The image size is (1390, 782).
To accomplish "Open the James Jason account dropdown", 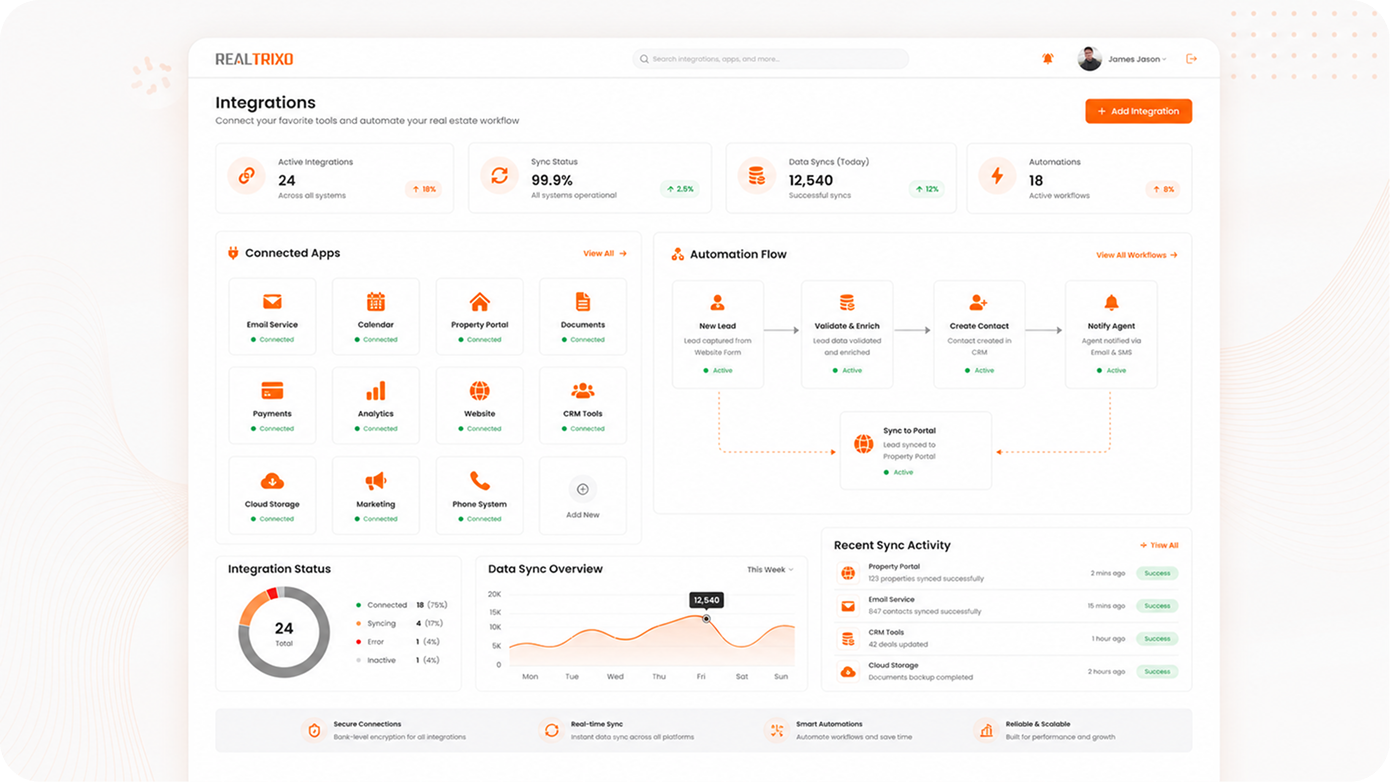I will click(x=1137, y=59).
